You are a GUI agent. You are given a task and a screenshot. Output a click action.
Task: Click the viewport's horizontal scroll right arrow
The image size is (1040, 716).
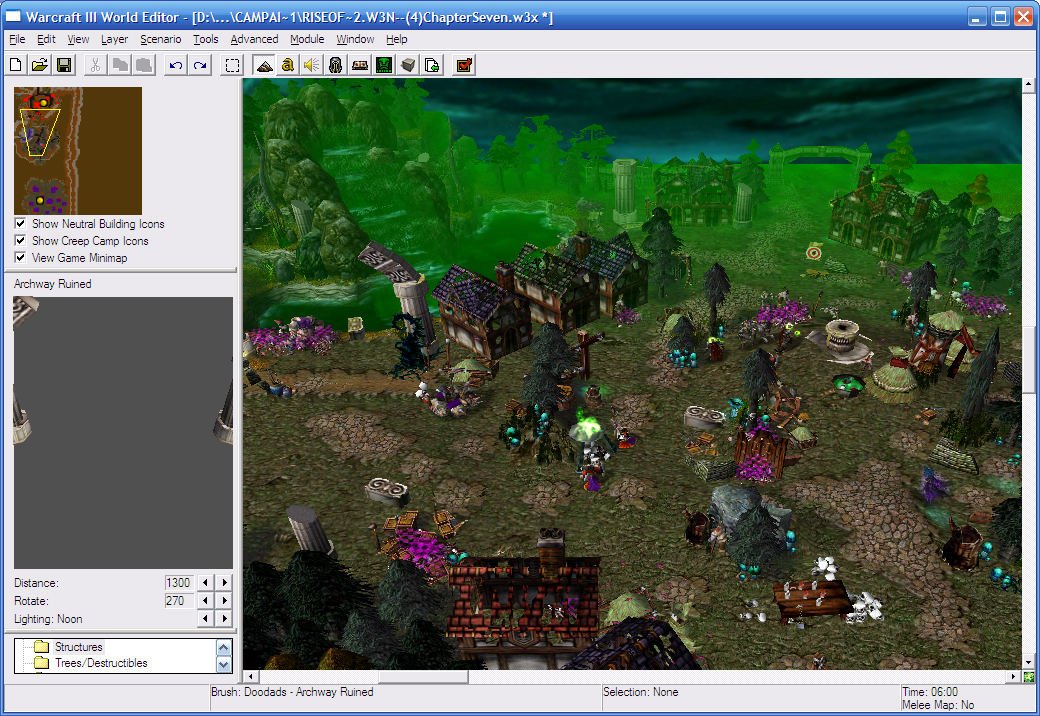1014,677
